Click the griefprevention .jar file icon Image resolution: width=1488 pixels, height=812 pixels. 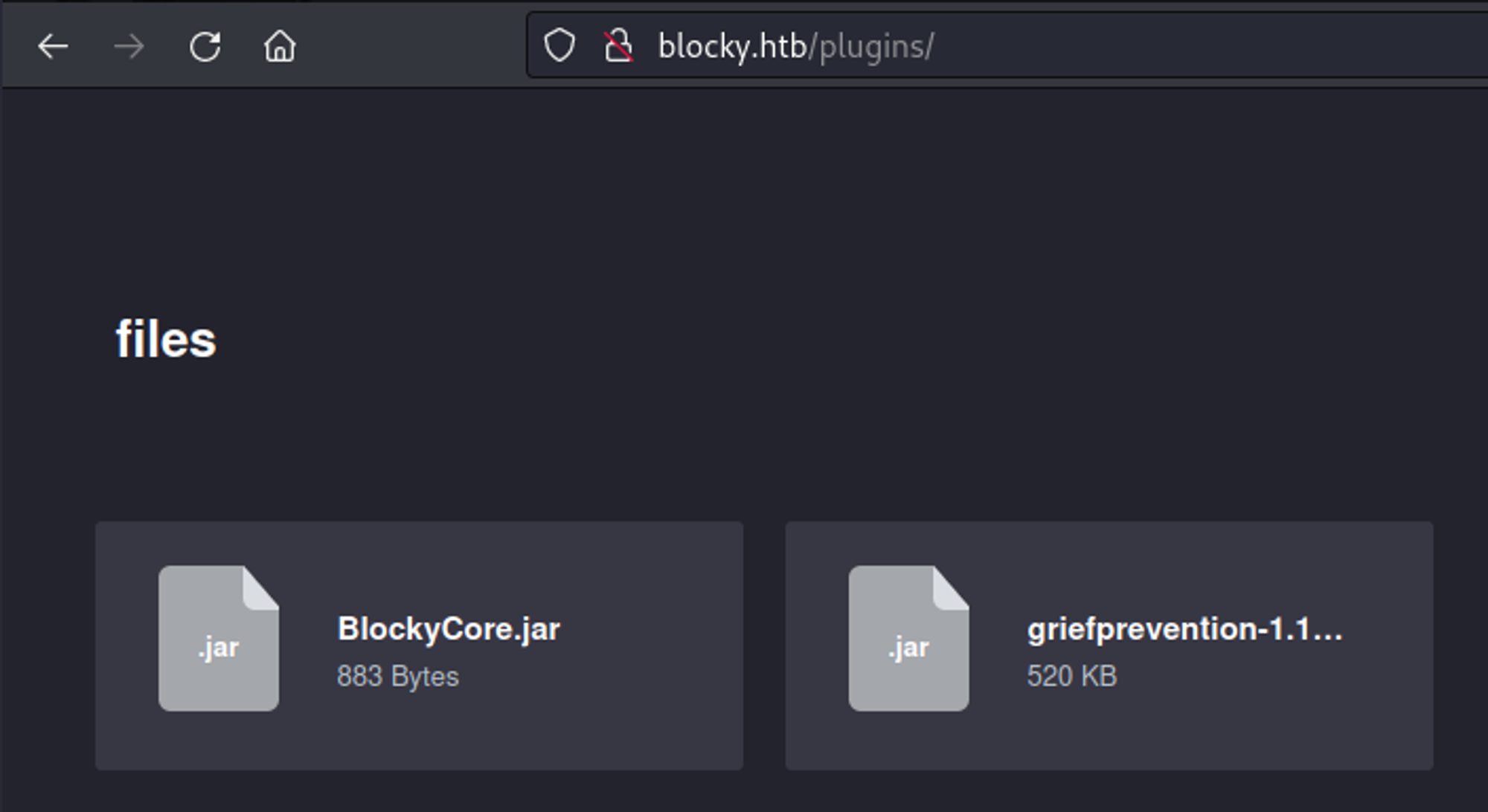908,638
